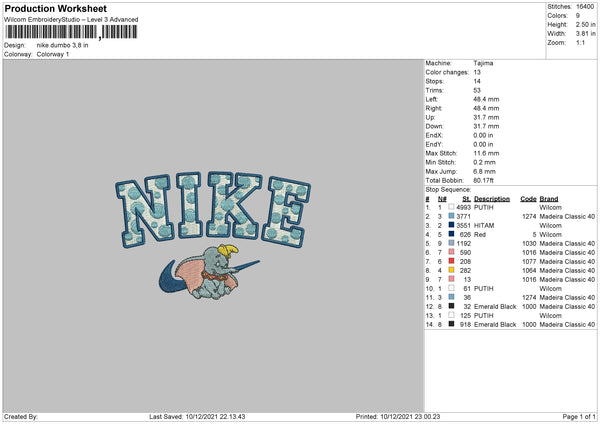Click 'Wilcom EmbroideryStudio – Level 3 Advanced' text

tap(71, 20)
